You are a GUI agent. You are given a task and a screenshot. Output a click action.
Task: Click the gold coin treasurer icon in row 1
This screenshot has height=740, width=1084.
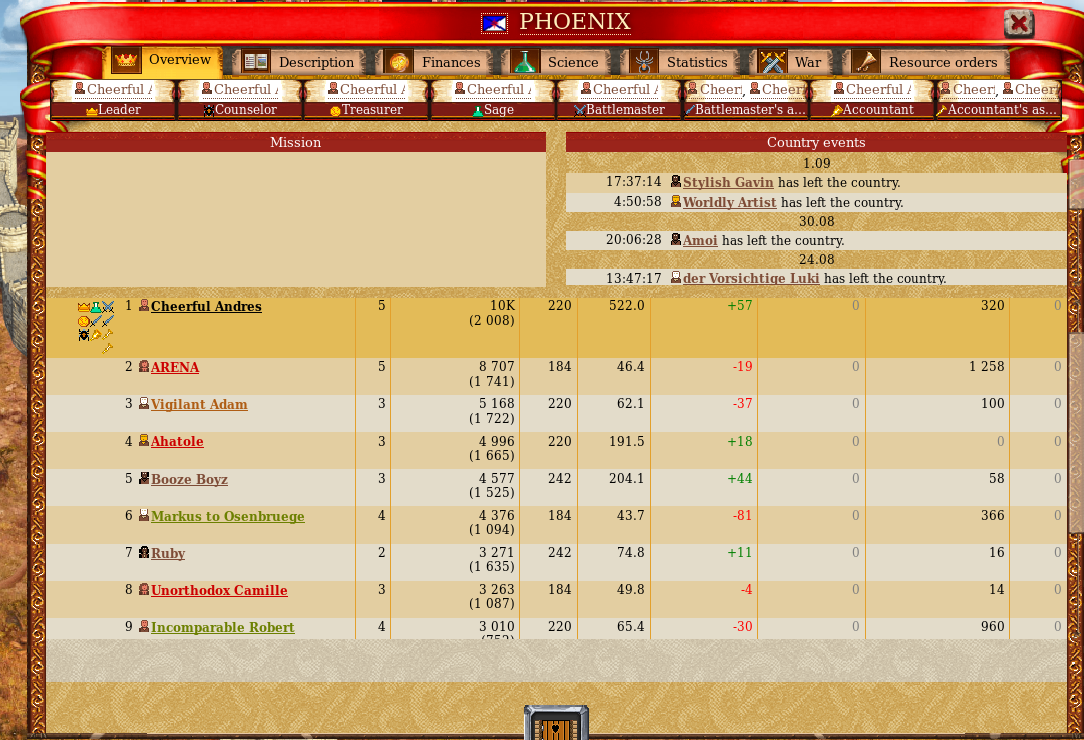tap(84, 322)
